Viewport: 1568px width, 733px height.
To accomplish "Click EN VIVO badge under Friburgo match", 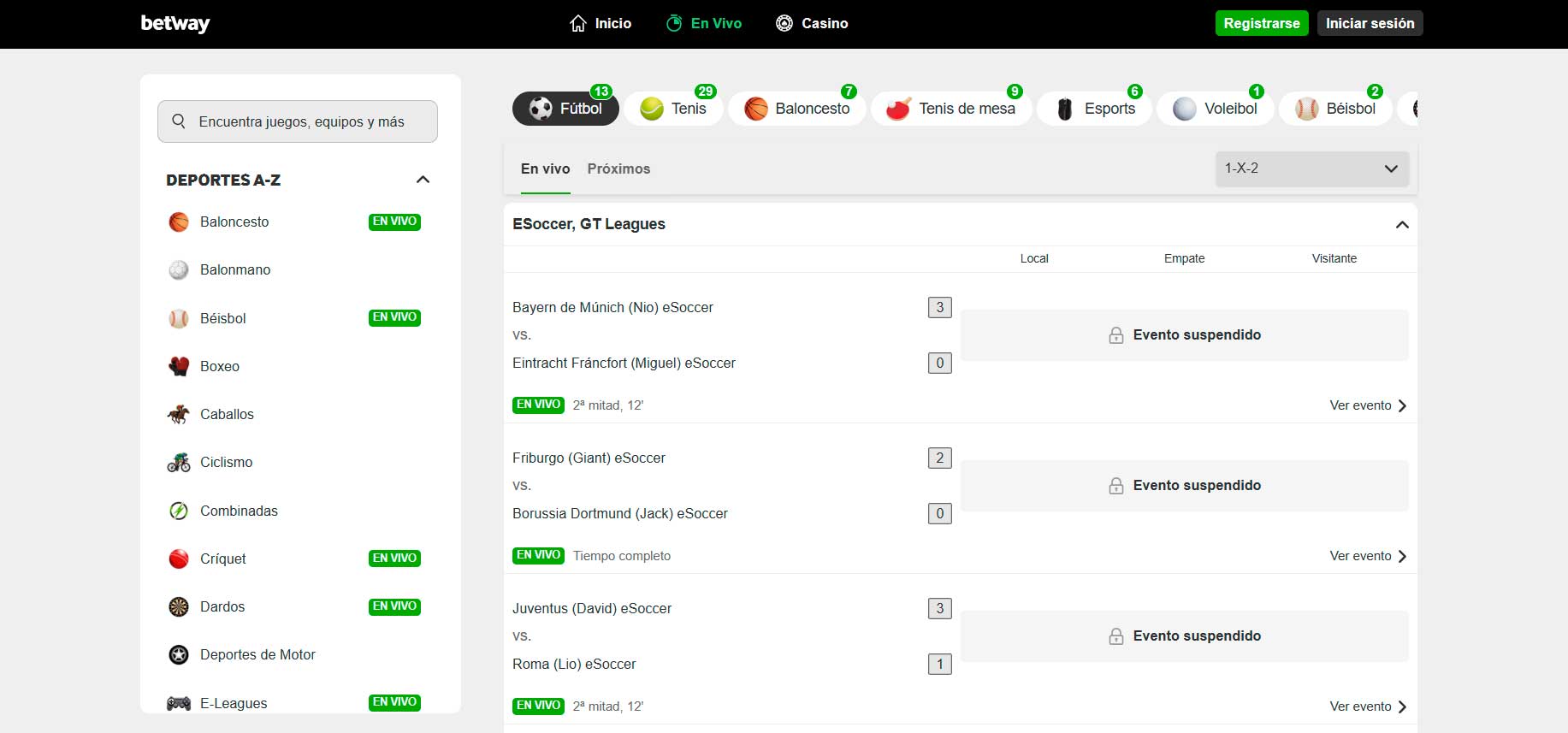I will tap(538, 555).
